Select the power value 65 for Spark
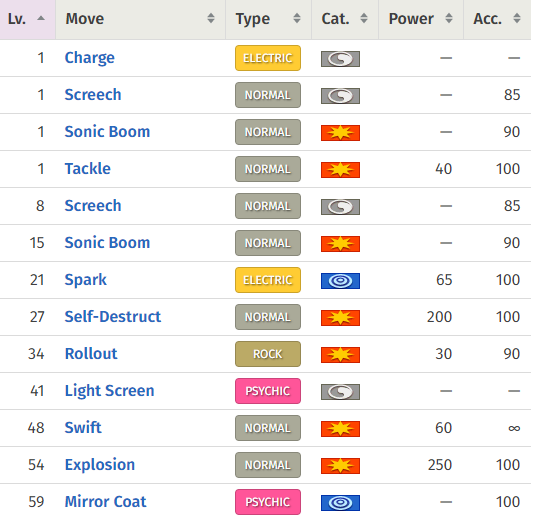533x518 pixels. pyautogui.click(x=444, y=280)
